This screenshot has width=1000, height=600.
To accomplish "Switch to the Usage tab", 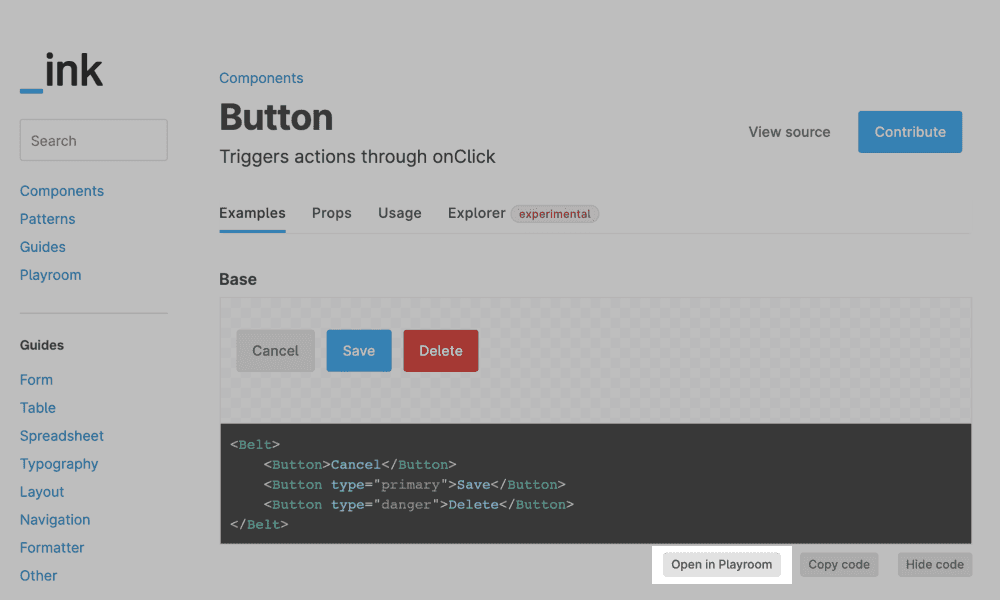I will (x=400, y=213).
